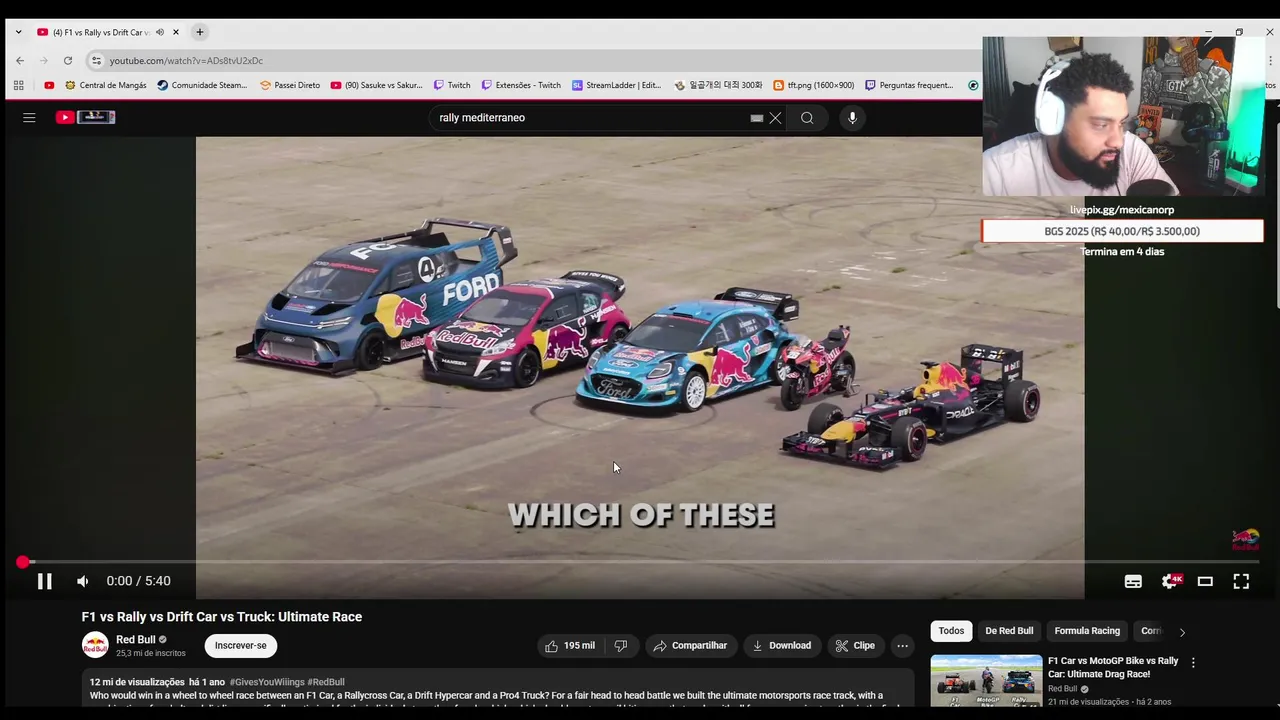Open the Twitch bookmark

452,85
